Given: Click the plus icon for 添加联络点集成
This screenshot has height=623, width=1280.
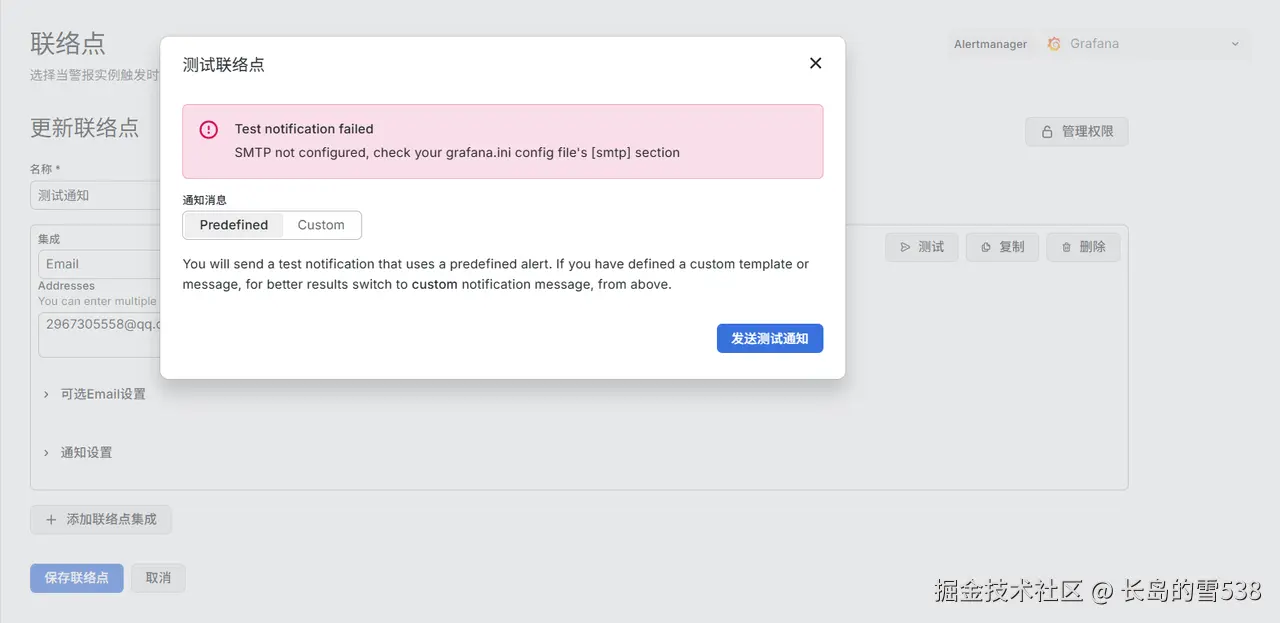Looking at the screenshot, I should (x=51, y=520).
